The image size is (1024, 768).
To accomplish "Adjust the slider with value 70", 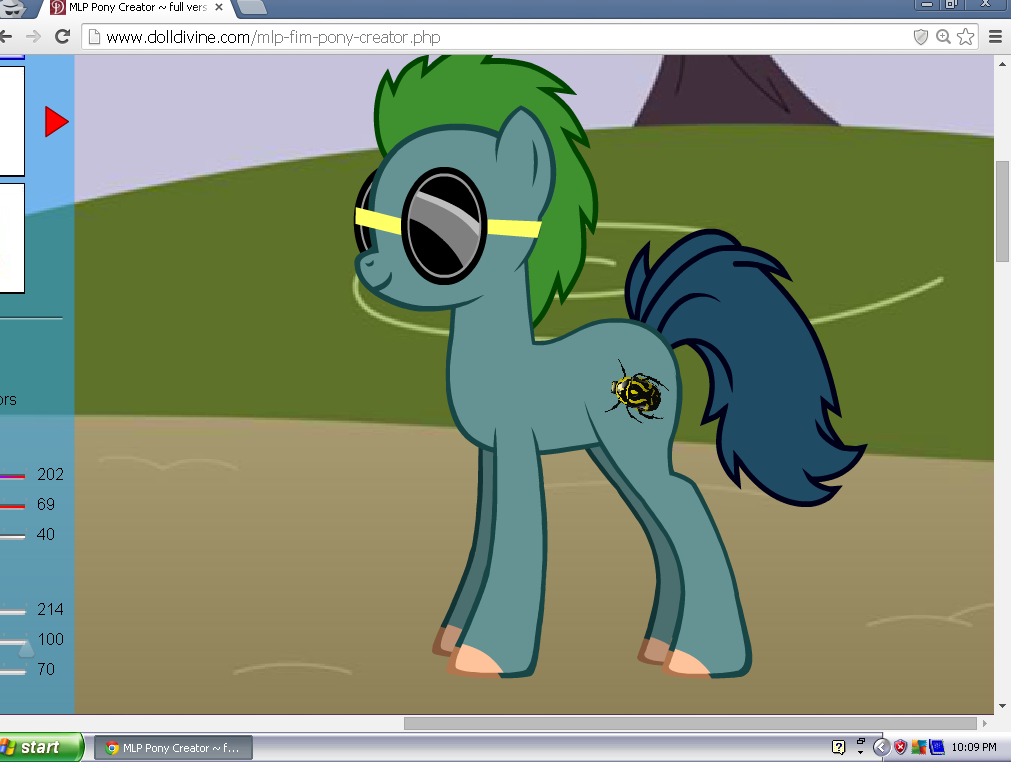I will [x=12, y=671].
